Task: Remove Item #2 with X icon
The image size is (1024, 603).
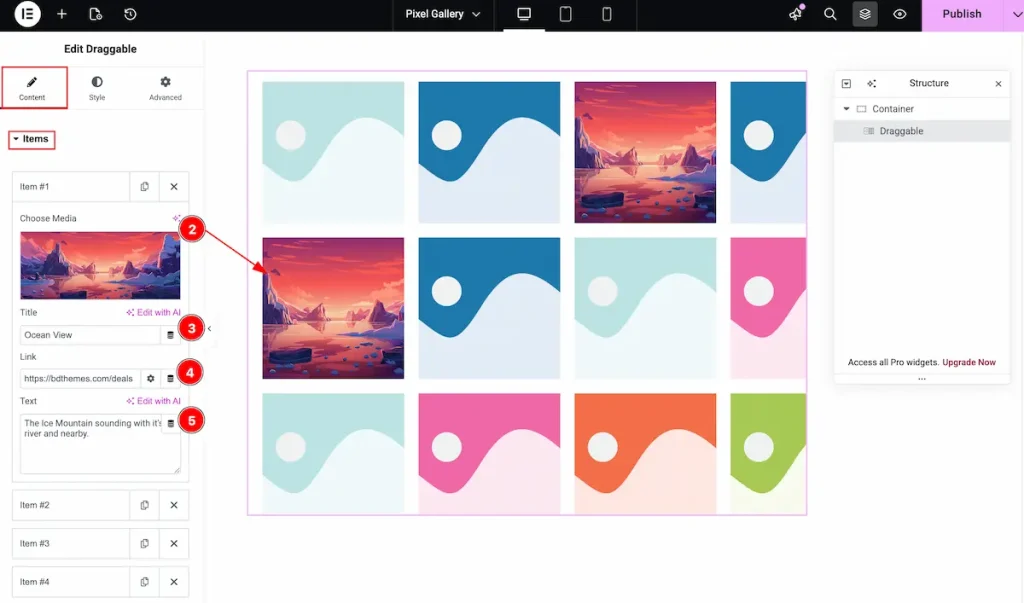Action: point(174,505)
